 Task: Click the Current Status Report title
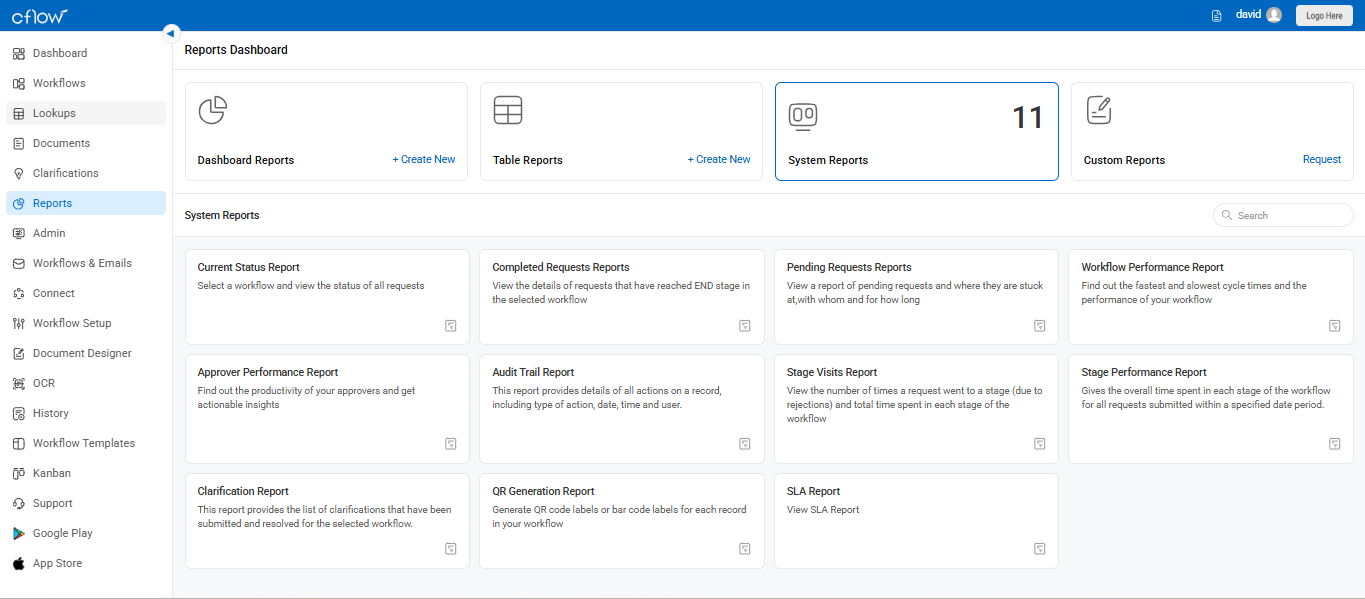pyautogui.click(x=249, y=267)
